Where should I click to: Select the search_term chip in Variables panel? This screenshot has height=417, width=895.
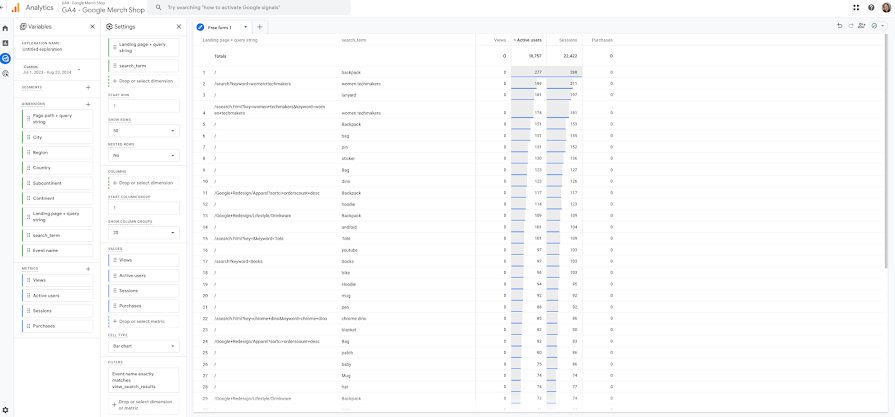pyautogui.click(x=57, y=235)
